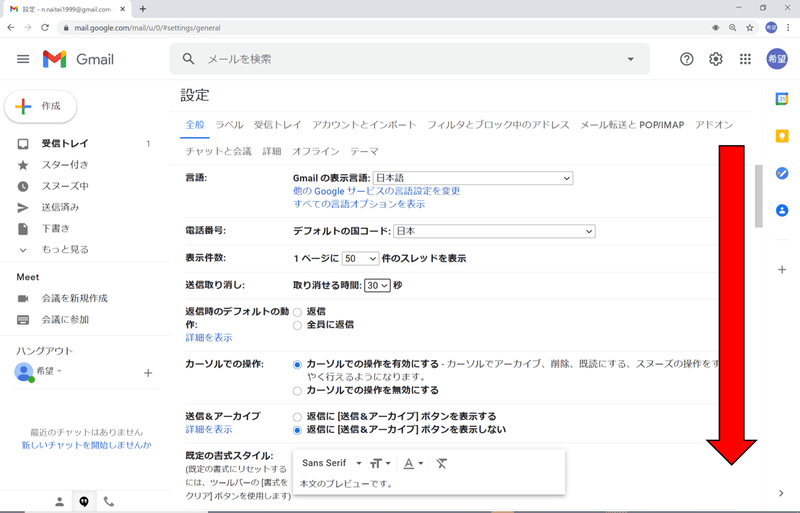Viewport: 800px width, 513px height.
Task: Open the Help question mark icon
Action: tap(686, 59)
